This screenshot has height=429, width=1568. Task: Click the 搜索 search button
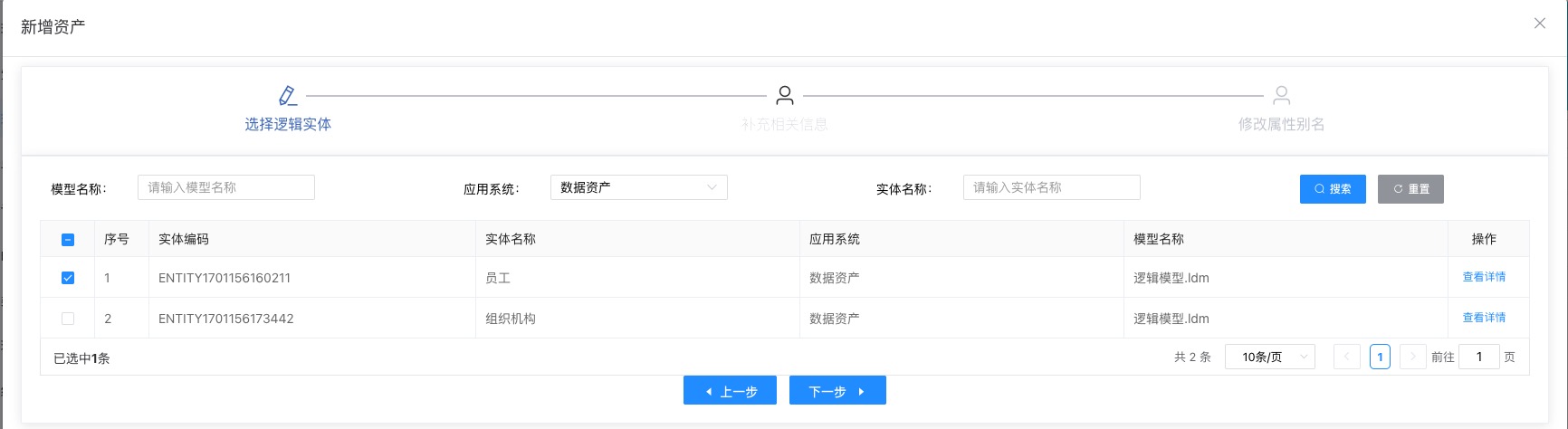pyautogui.click(x=1333, y=189)
